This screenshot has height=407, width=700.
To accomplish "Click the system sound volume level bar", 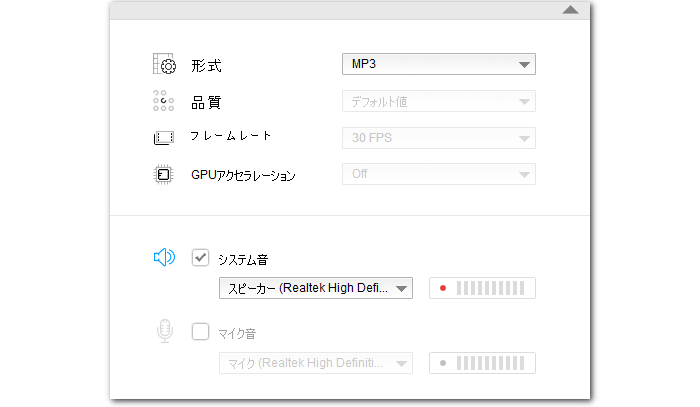I will point(490,289).
